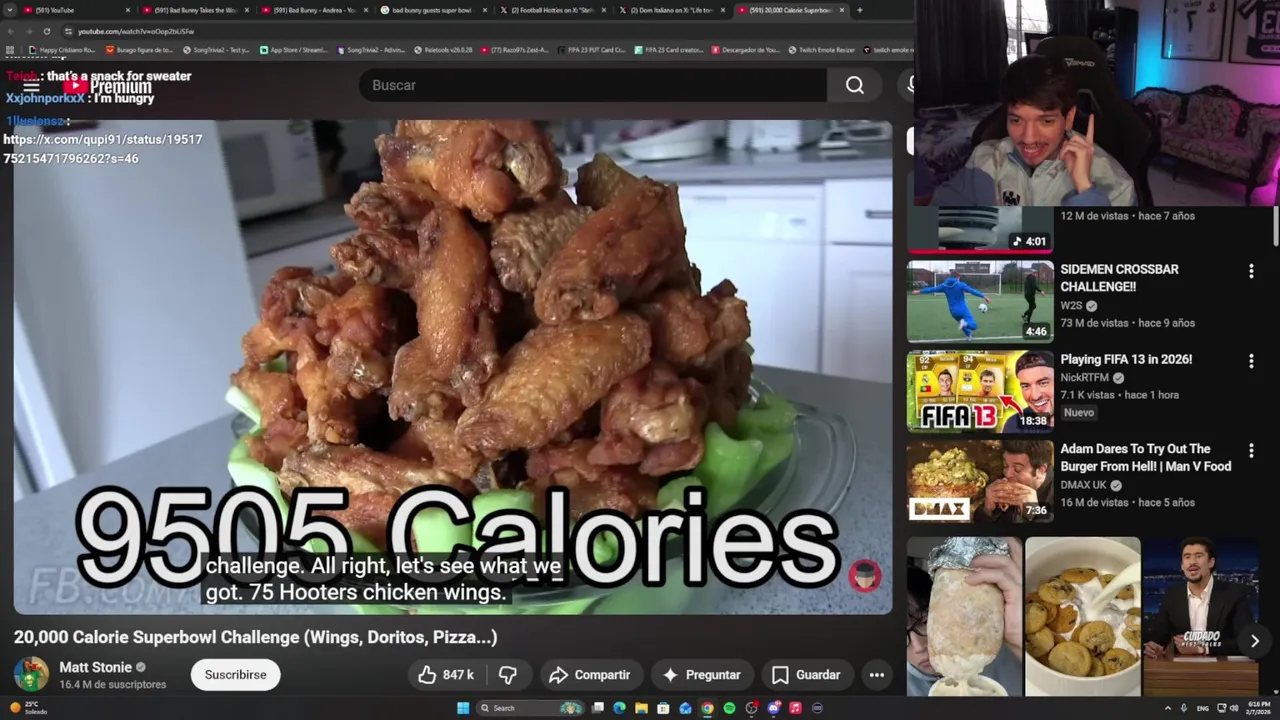The width and height of the screenshot is (1280, 720).
Task: Open Task View from the taskbar
Action: pos(598,708)
